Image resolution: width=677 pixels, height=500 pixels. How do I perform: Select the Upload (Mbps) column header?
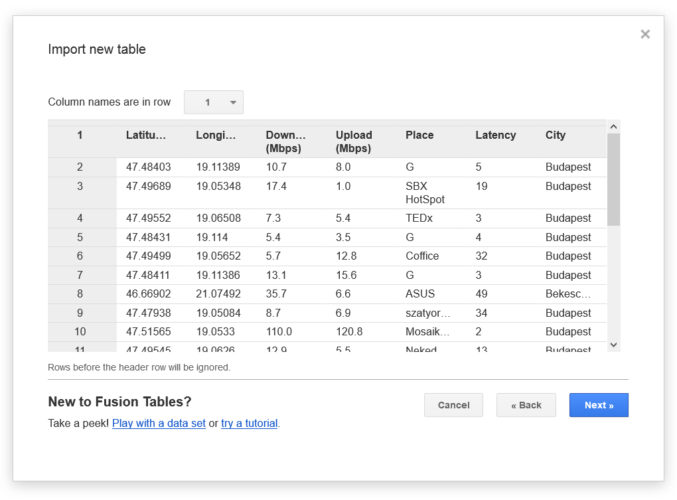[x=354, y=142]
